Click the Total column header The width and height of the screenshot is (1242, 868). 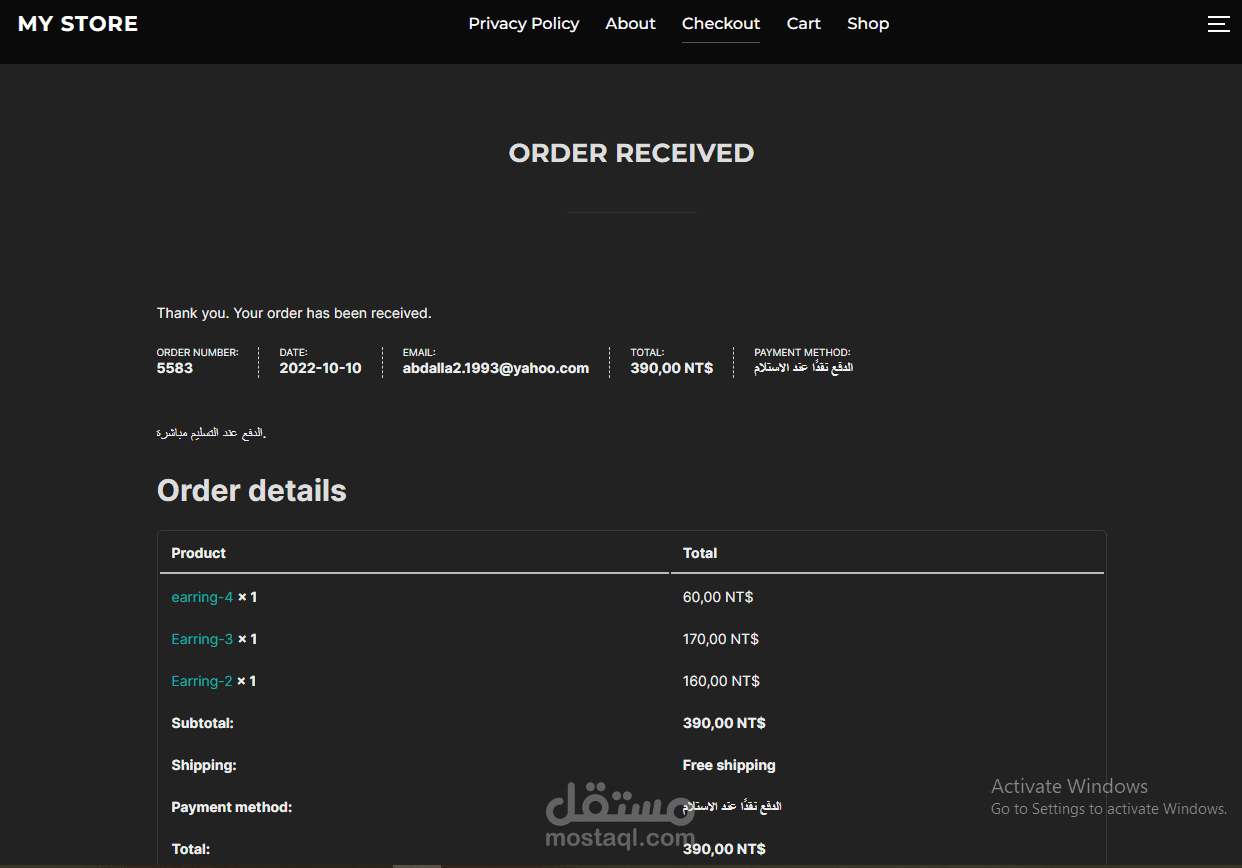pyautogui.click(x=700, y=553)
